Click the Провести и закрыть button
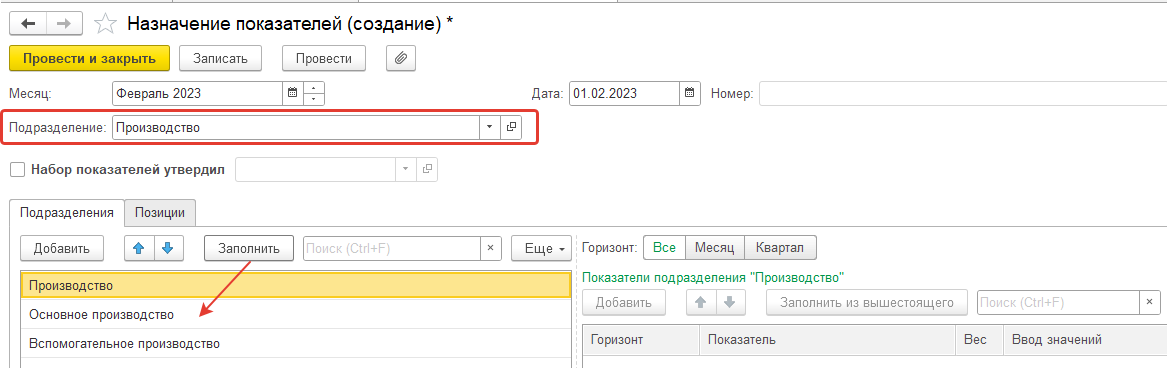This screenshot has width=1167, height=368. [89, 58]
